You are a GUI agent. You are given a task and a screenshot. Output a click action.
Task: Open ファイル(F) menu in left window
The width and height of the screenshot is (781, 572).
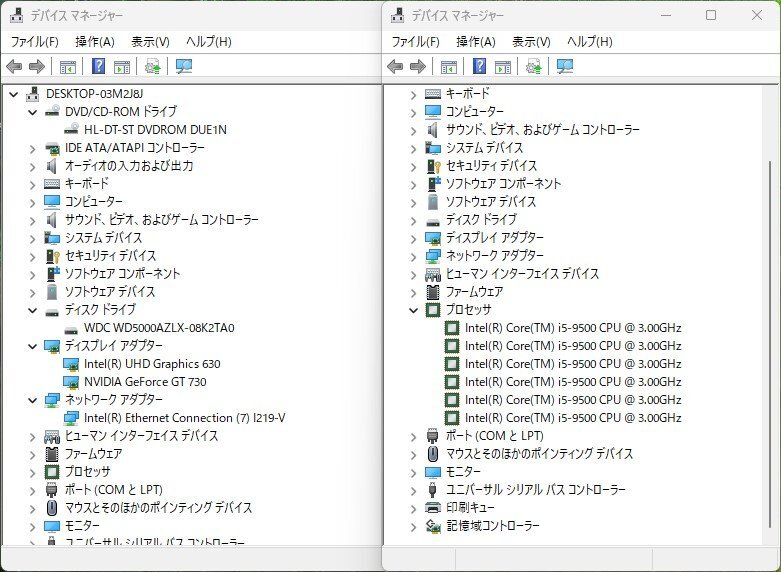click(x=34, y=41)
